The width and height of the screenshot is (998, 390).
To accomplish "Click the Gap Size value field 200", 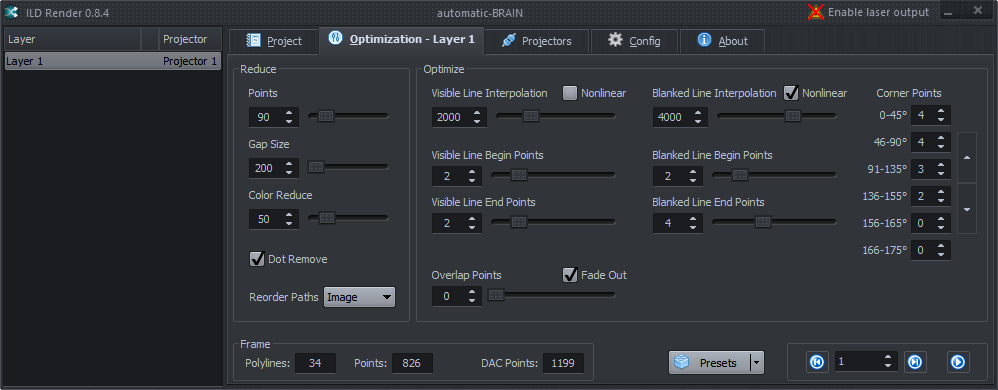I will click(x=274, y=168).
